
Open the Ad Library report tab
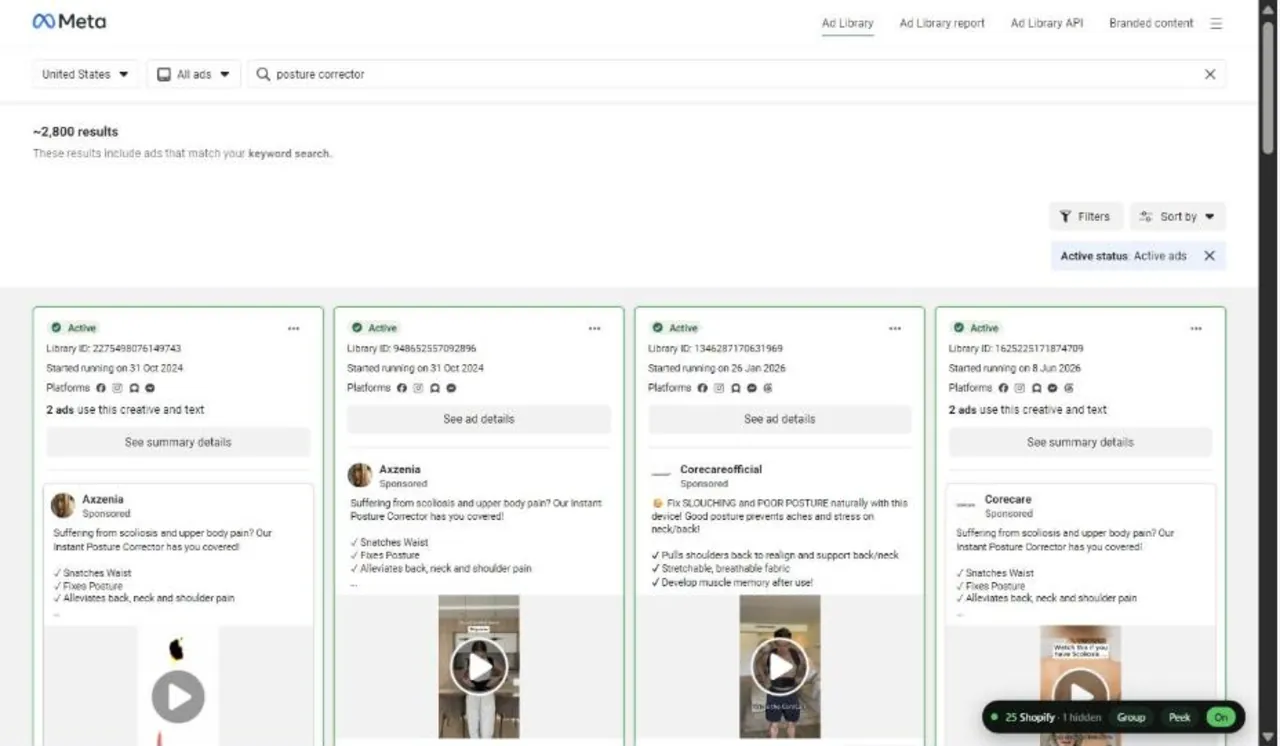(942, 23)
